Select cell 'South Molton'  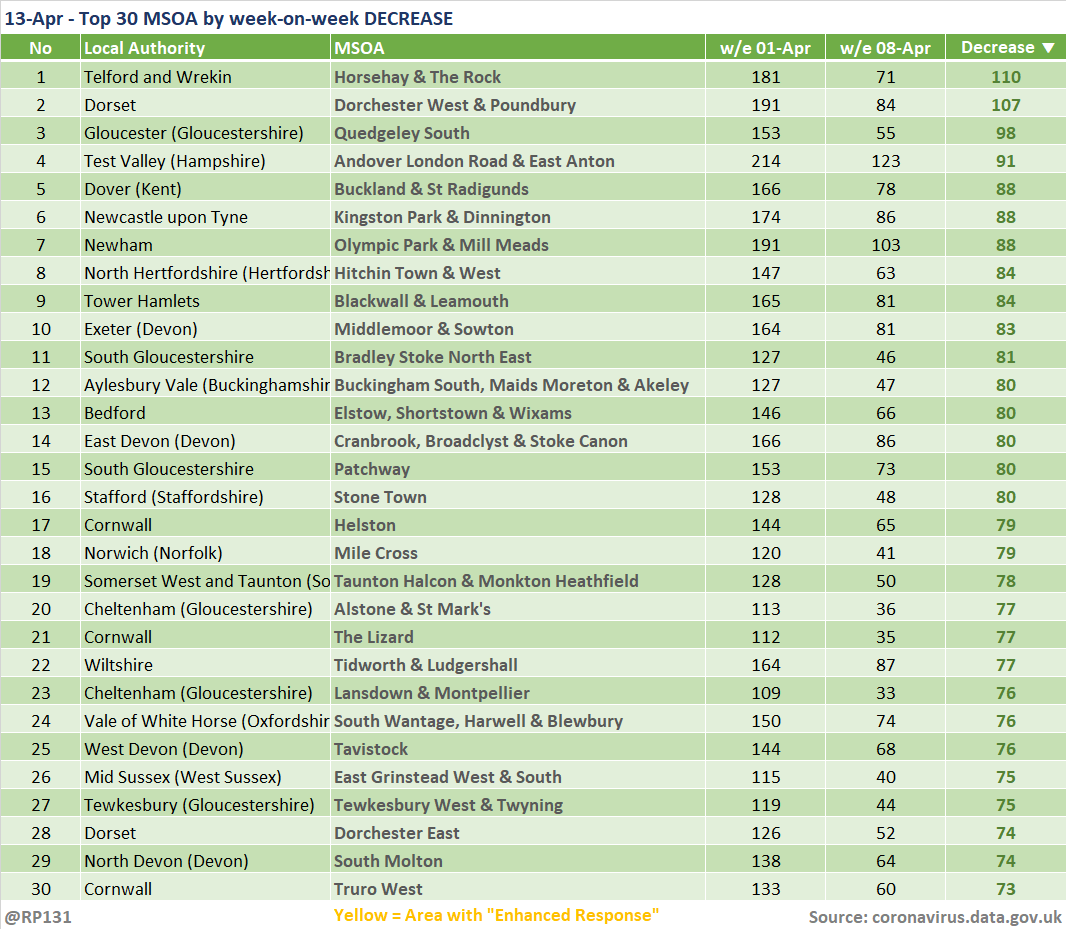[x=517, y=861]
